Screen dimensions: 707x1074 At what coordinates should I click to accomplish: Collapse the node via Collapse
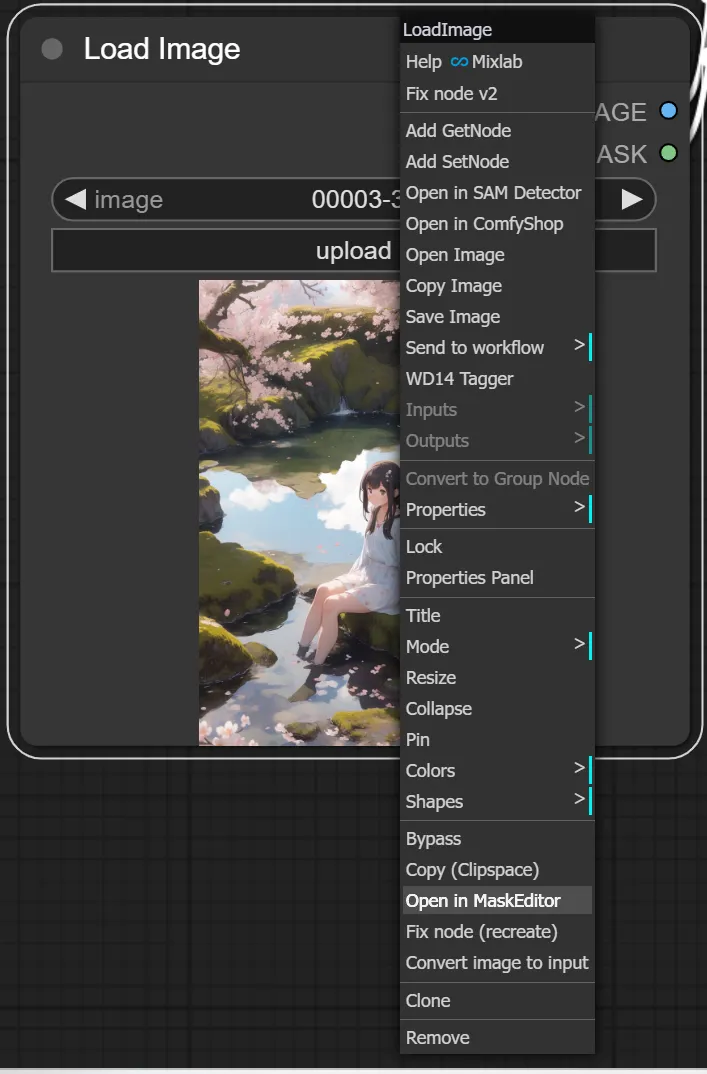497,709
